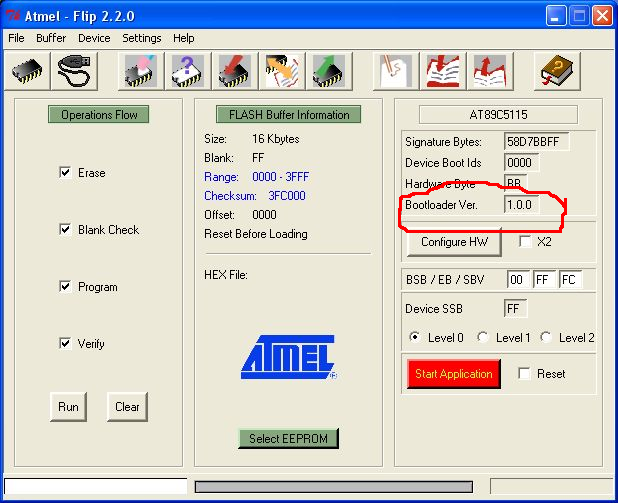Select the Level 2 security radio button

546,337
